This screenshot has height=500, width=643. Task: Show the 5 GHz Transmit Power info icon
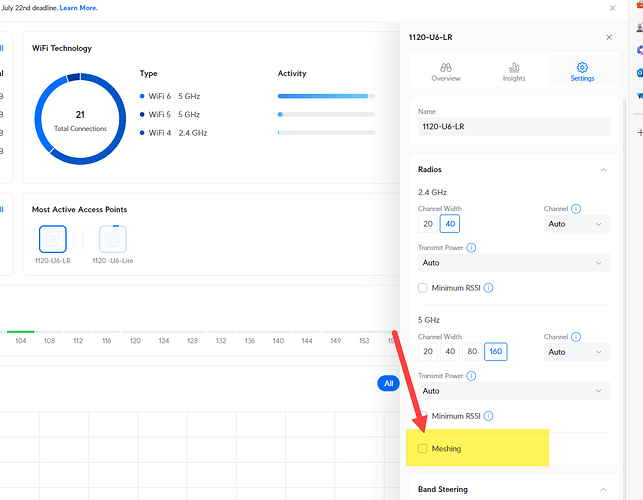click(471, 376)
